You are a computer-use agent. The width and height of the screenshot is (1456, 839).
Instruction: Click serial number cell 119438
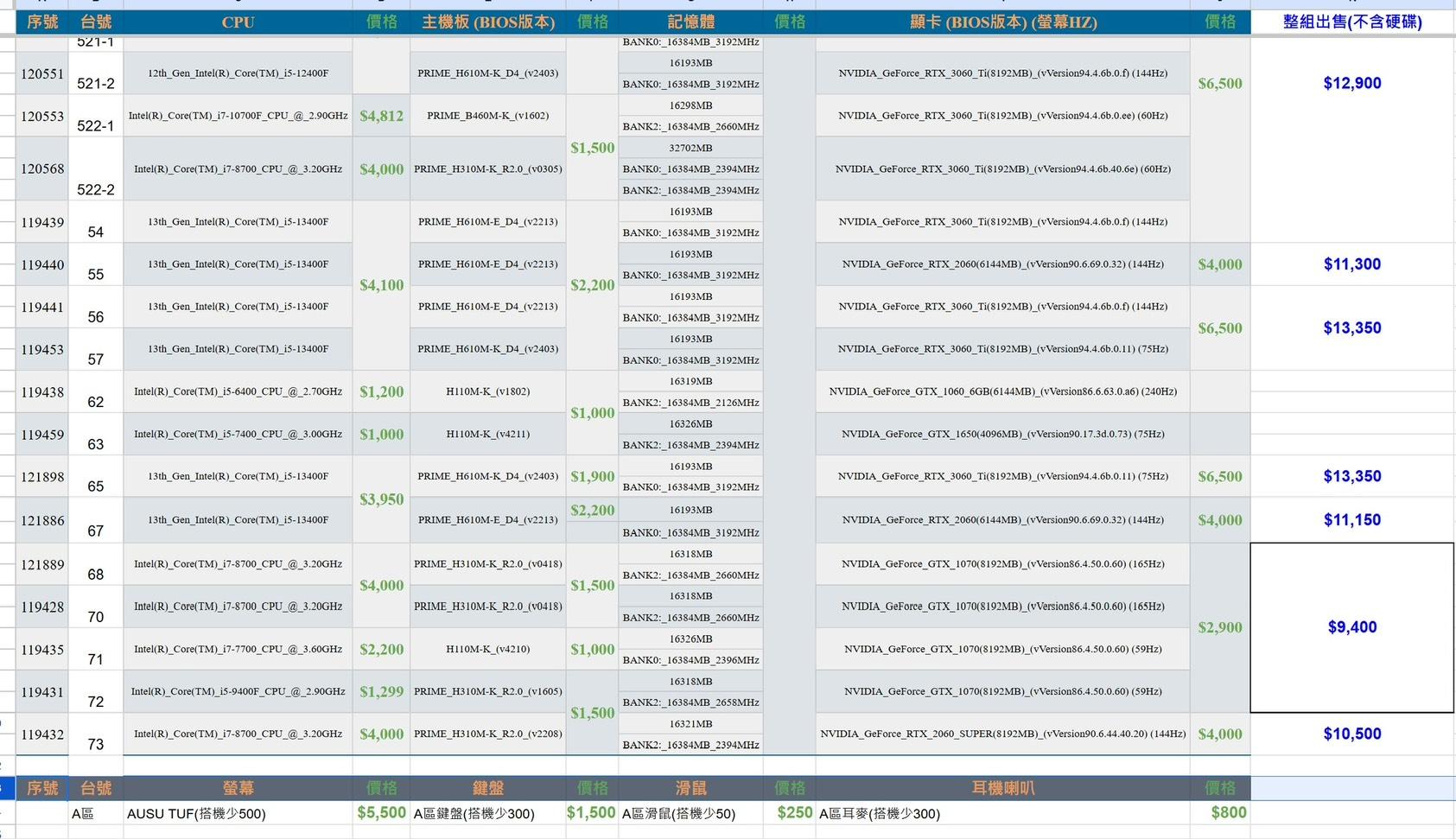pyautogui.click(x=42, y=391)
